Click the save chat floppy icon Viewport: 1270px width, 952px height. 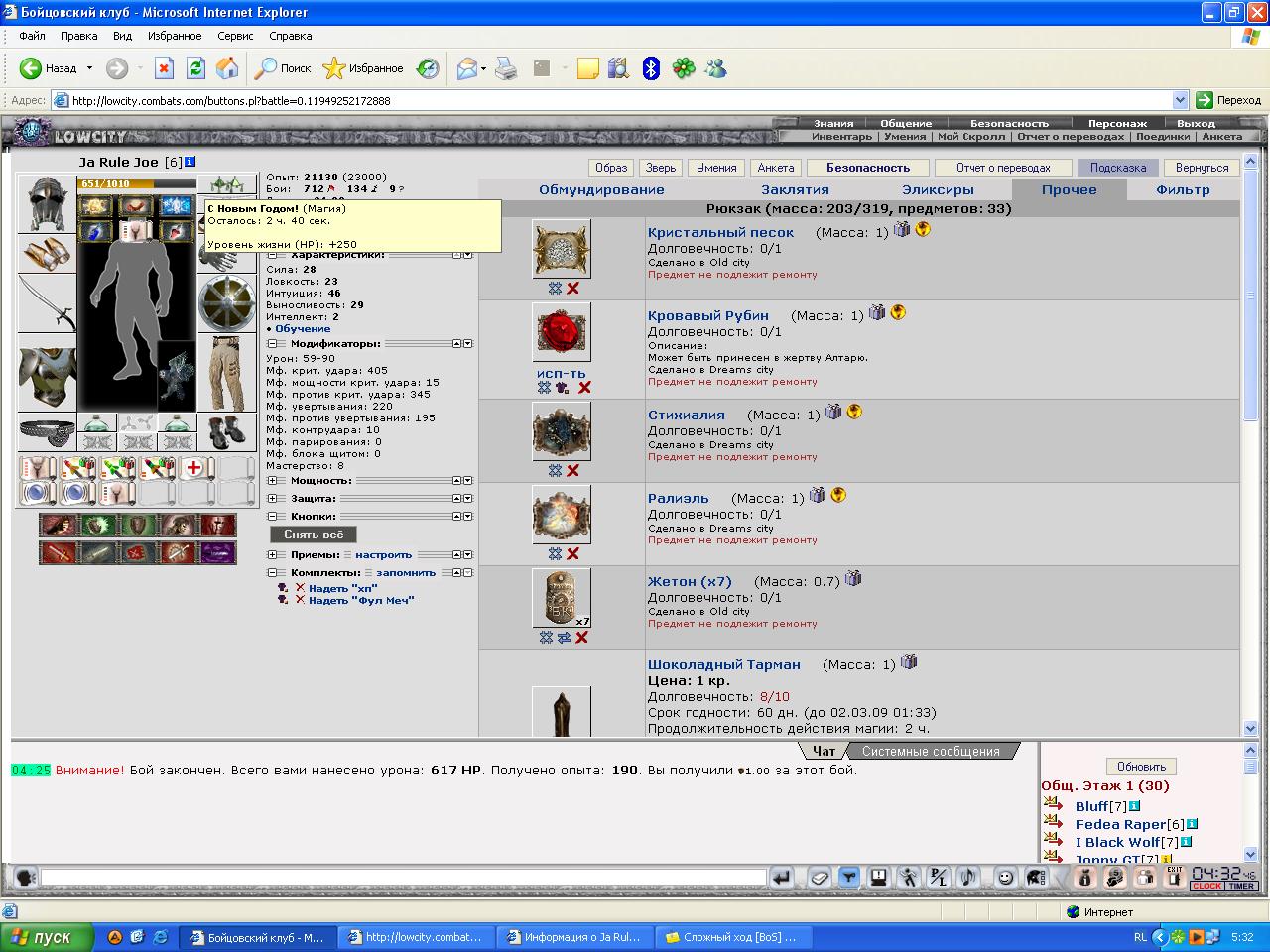click(x=879, y=877)
